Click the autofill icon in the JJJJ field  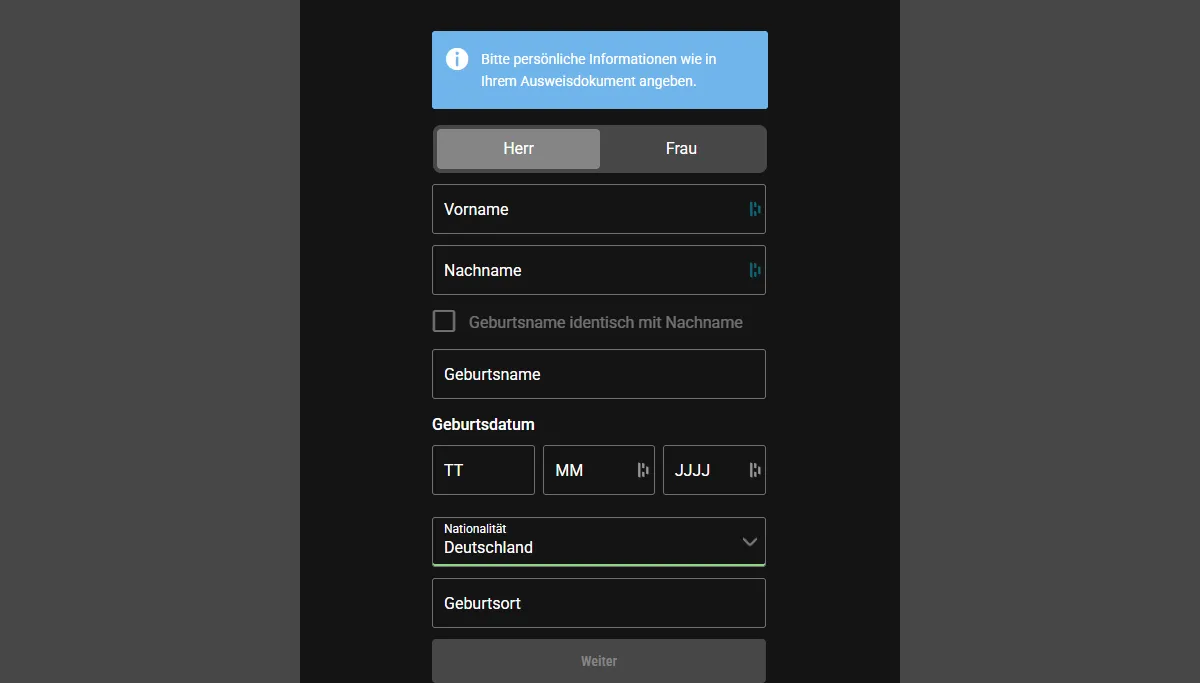(x=755, y=470)
